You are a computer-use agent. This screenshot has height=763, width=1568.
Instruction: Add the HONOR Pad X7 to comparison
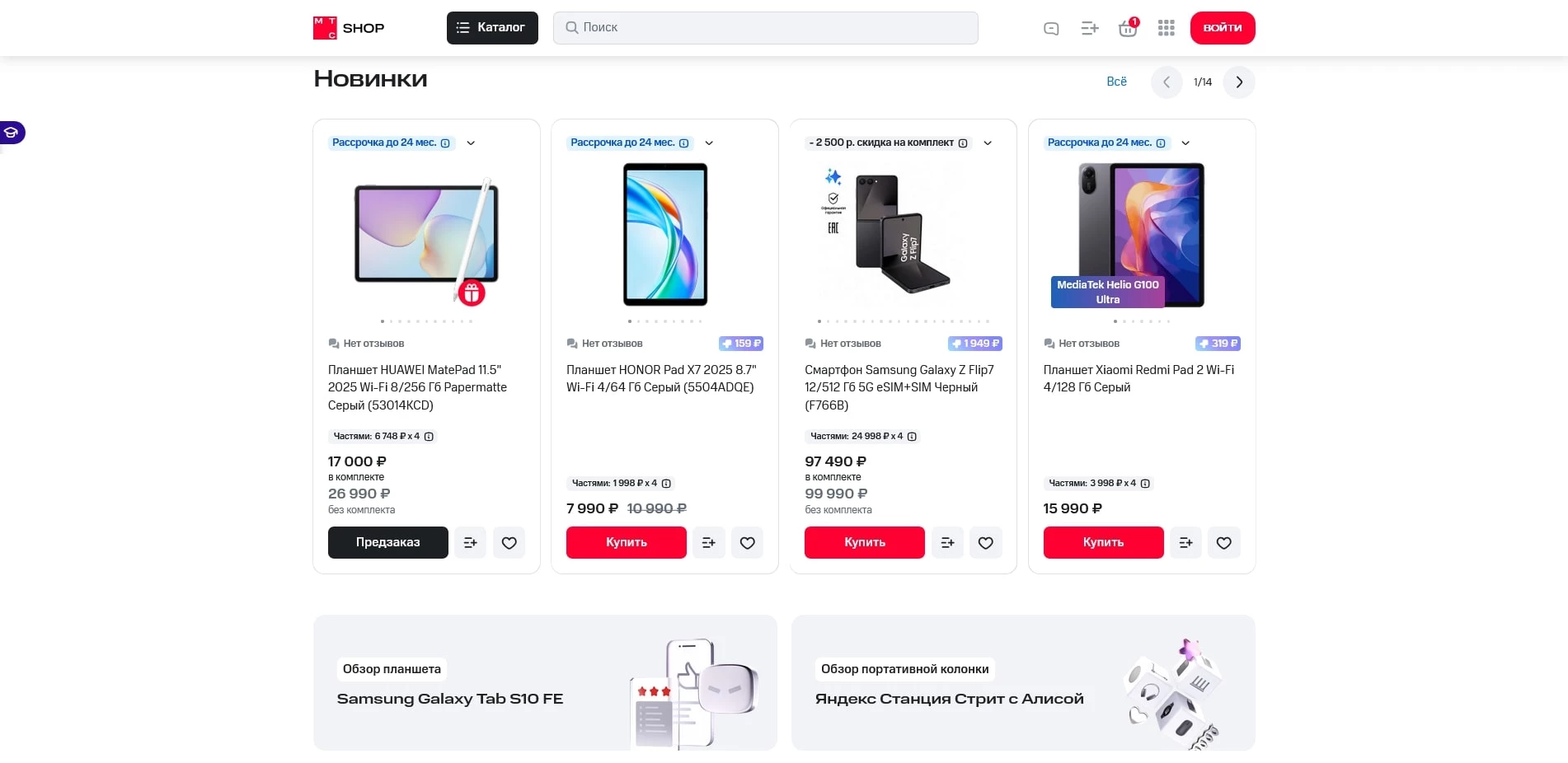pos(708,542)
